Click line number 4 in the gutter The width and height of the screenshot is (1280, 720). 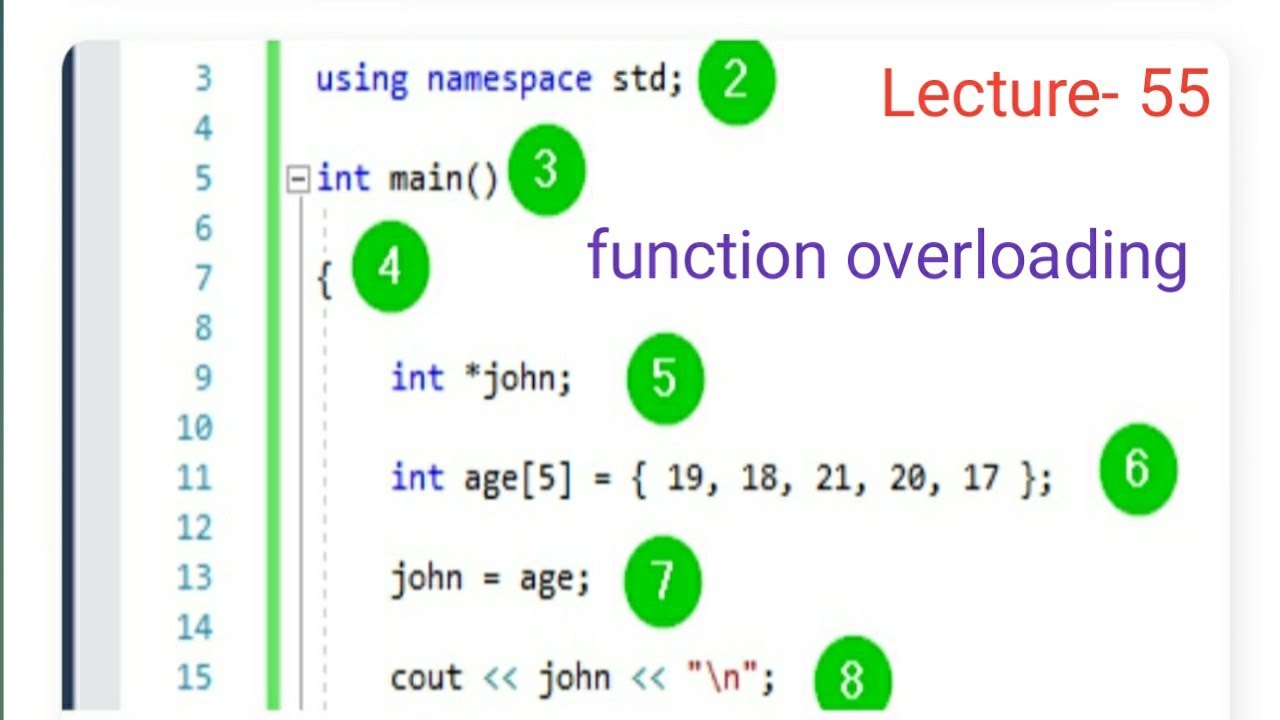(x=203, y=129)
